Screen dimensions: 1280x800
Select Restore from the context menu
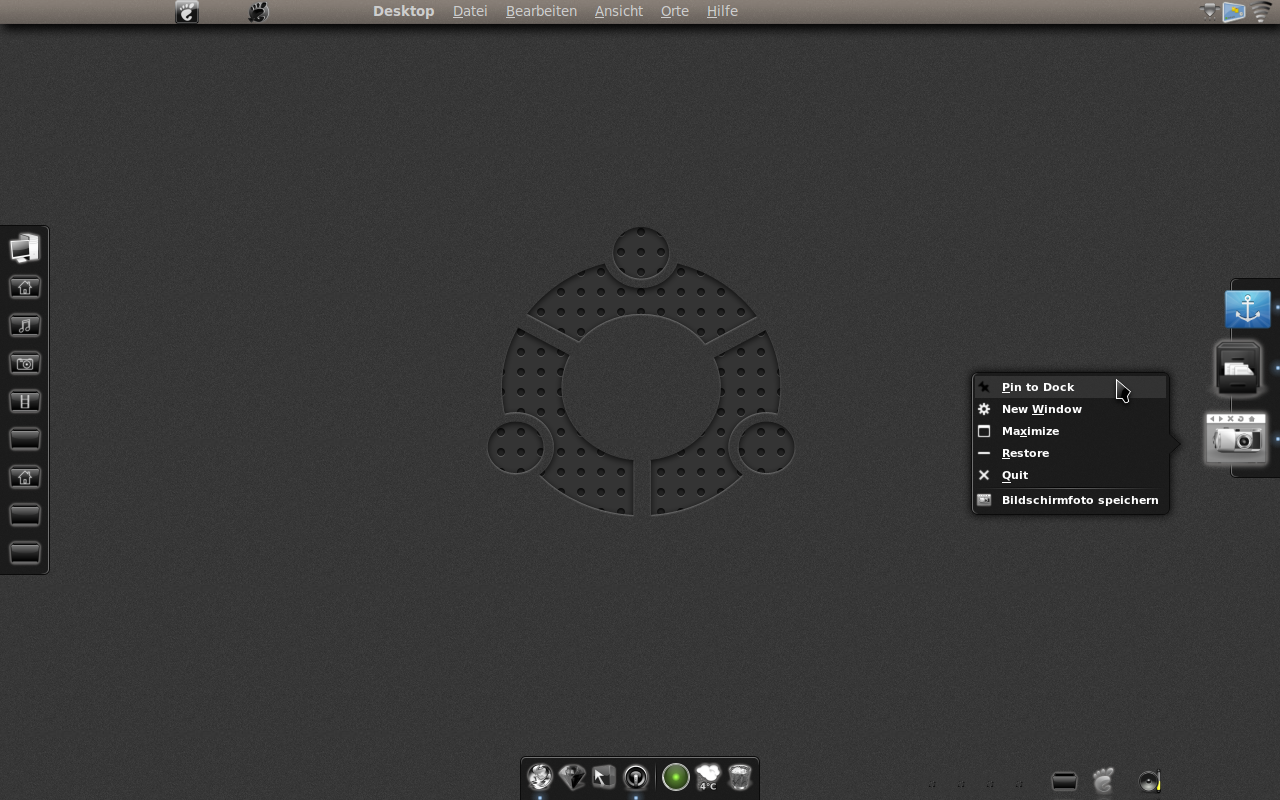pyautogui.click(x=1070, y=453)
